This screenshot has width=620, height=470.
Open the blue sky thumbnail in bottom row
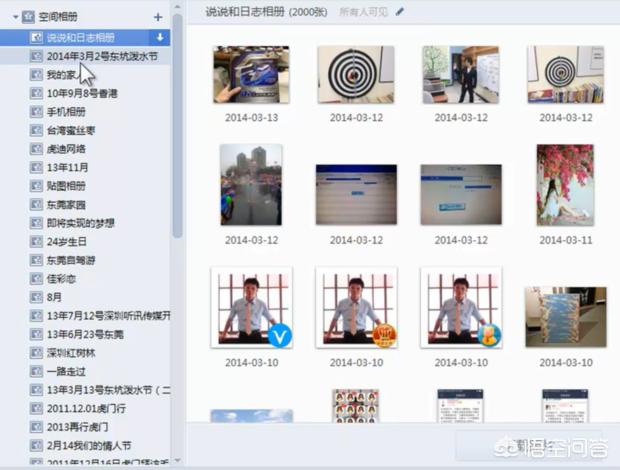click(251, 416)
